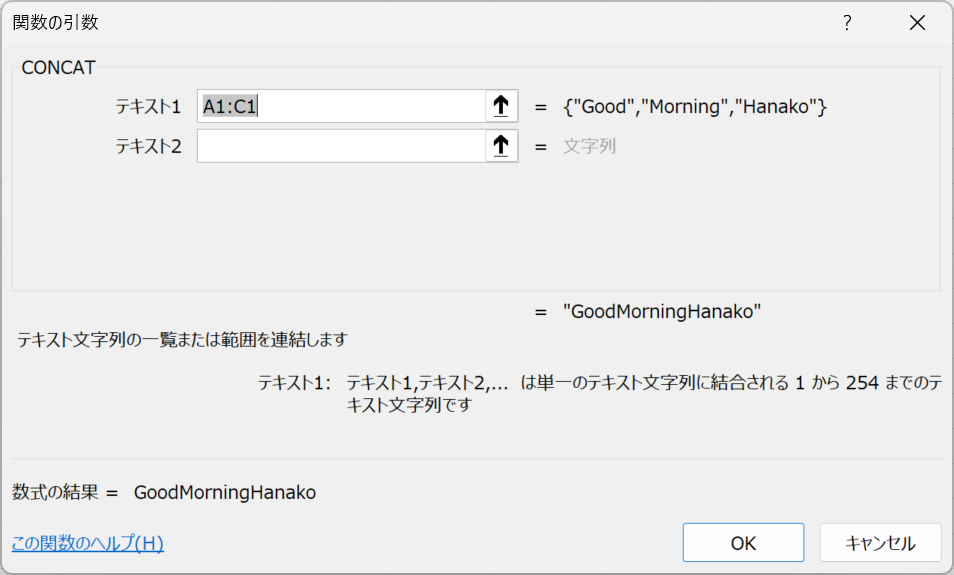Click テキスト2 range selector arrow icon
Viewport: 954px width, 575px height.
pyautogui.click(x=501, y=146)
